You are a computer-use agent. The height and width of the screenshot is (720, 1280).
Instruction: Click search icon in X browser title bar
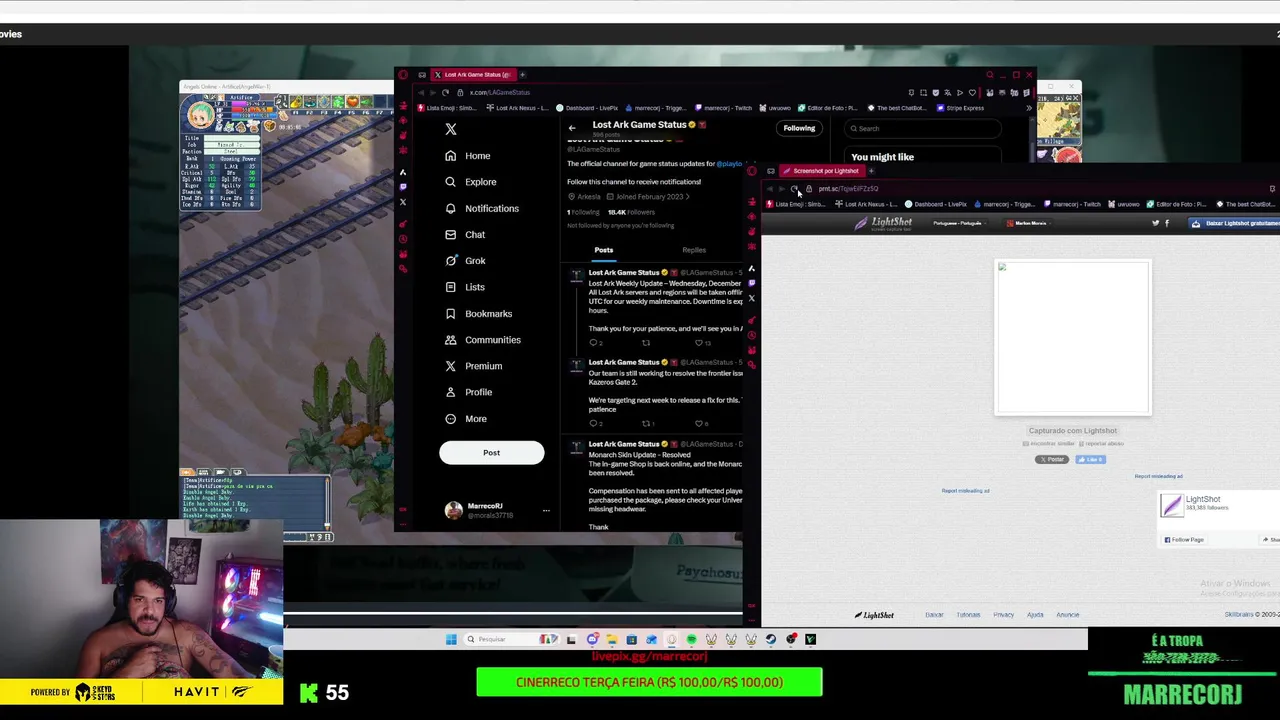point(990,75)
